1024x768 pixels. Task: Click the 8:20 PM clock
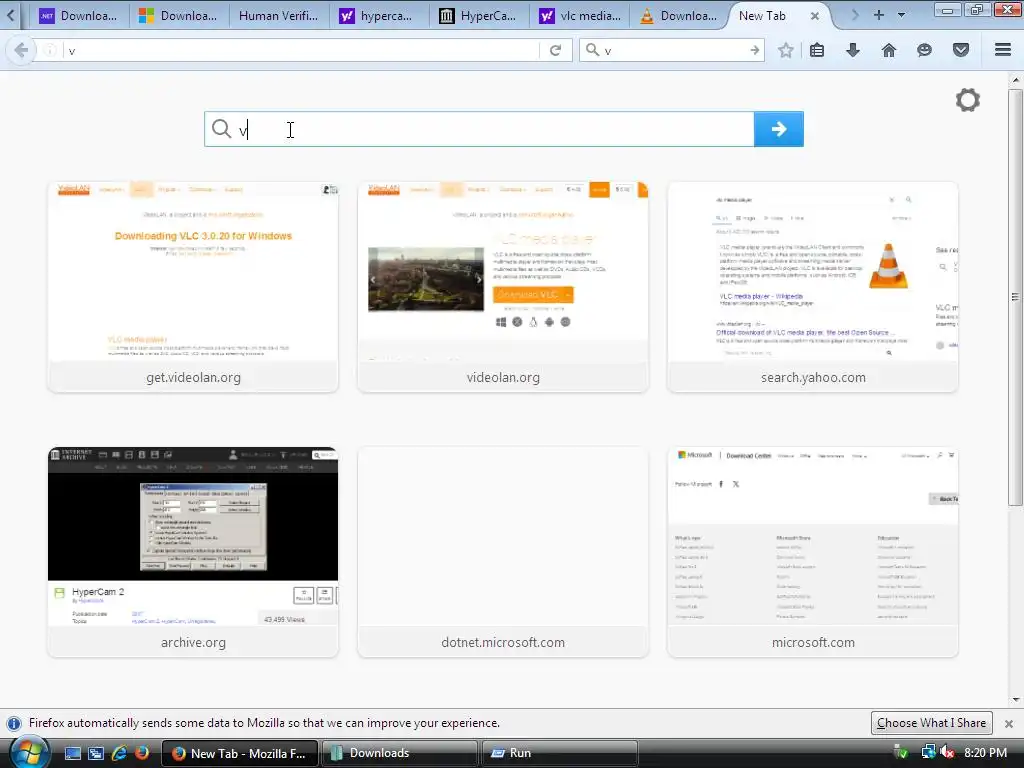[985, 753]
